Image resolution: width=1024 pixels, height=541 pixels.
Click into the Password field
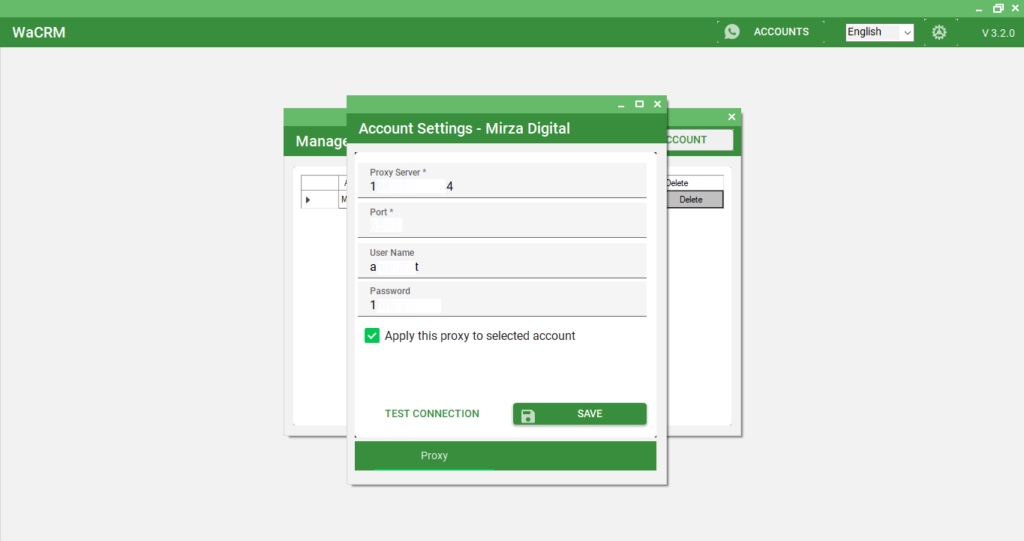[502, 299]
